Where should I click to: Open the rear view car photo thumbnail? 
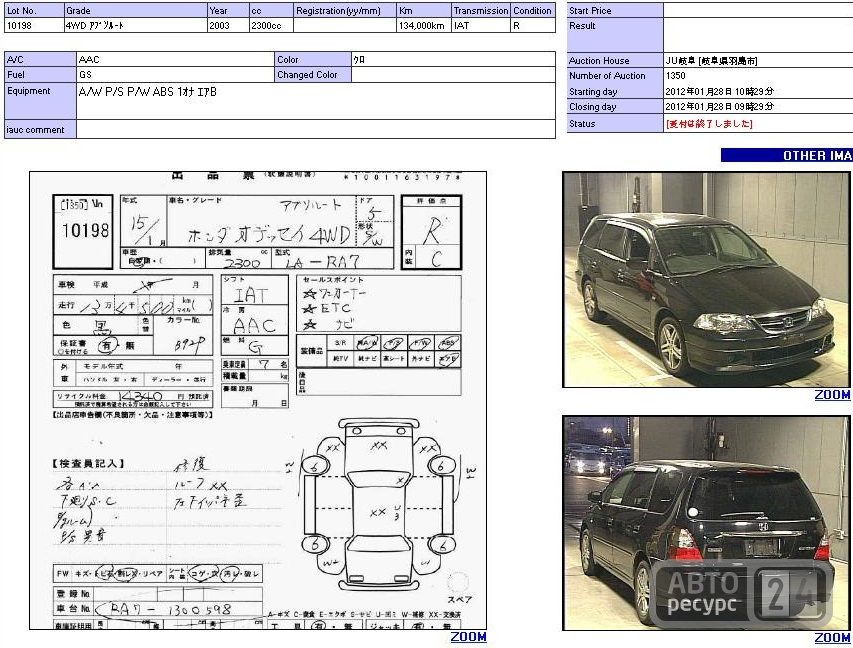click(706, 523)
